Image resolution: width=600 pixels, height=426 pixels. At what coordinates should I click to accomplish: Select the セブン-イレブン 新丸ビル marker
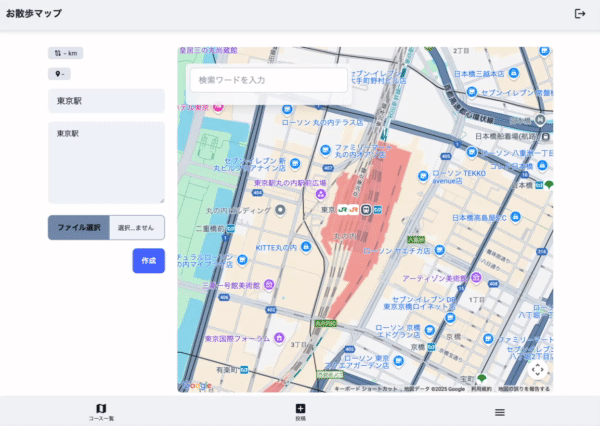pyautogui.click(x=295, y=163)
